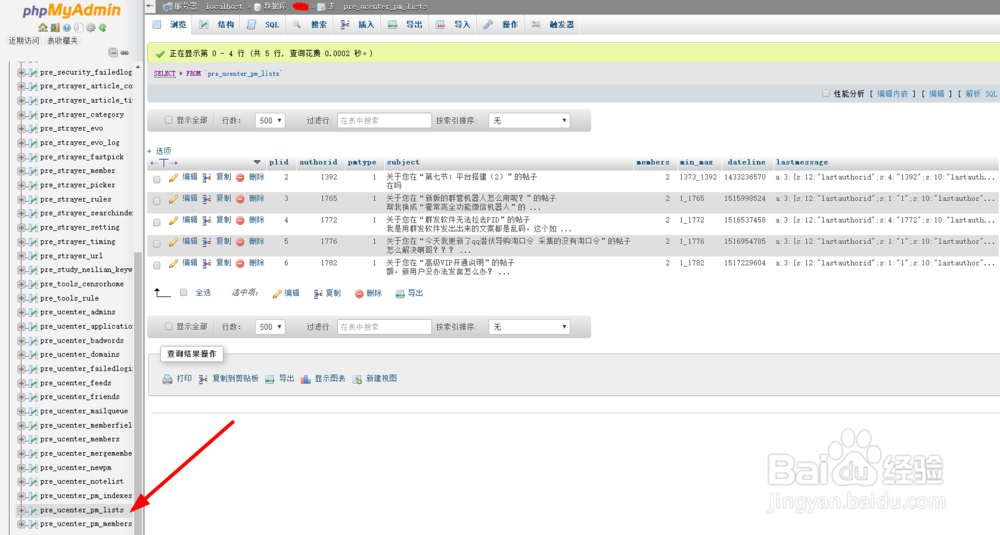Expand the pre_ucenter_pm_lists tree node
Screen dimensions: 1000x535
[21, 510]
